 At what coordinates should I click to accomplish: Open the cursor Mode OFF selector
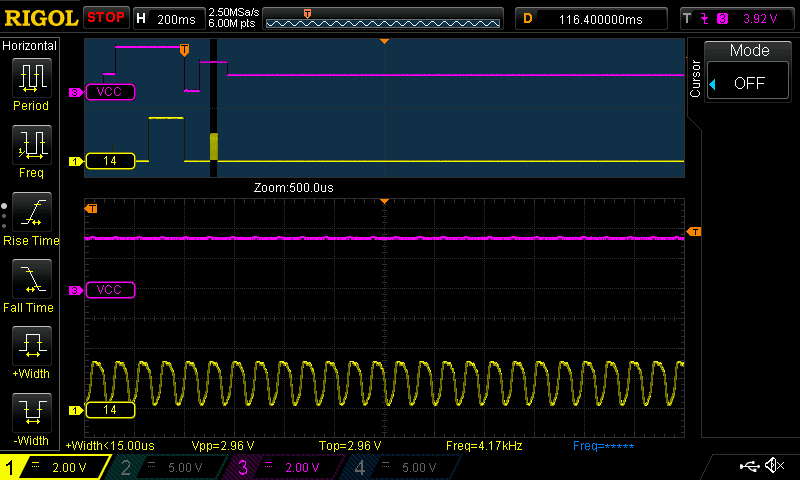[x=749, y=83]
